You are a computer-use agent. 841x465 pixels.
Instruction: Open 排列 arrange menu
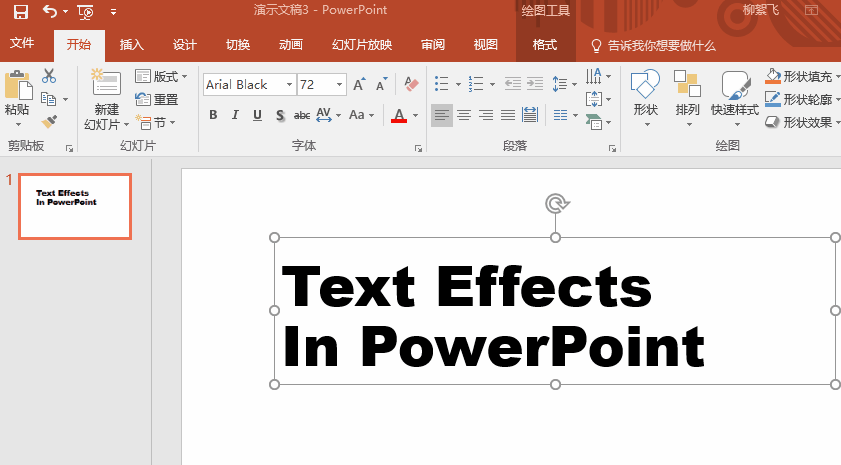[688, 99]
